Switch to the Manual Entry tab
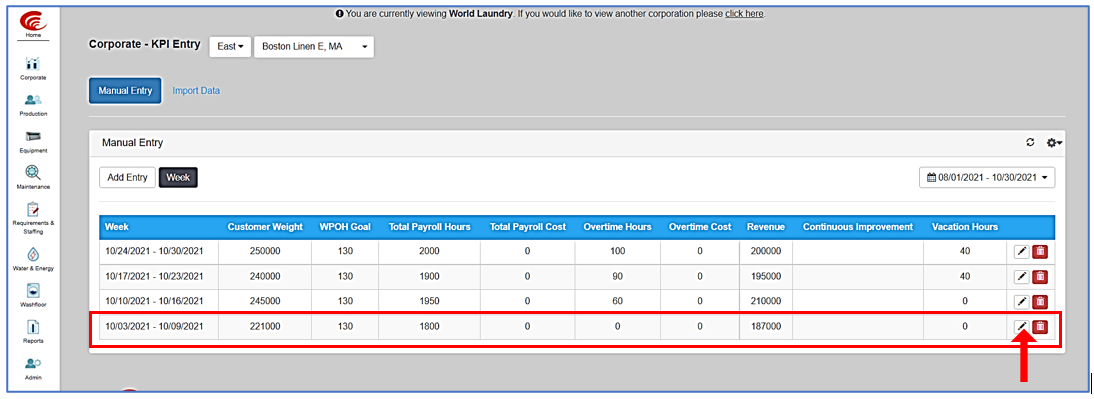 pos(125,91)
